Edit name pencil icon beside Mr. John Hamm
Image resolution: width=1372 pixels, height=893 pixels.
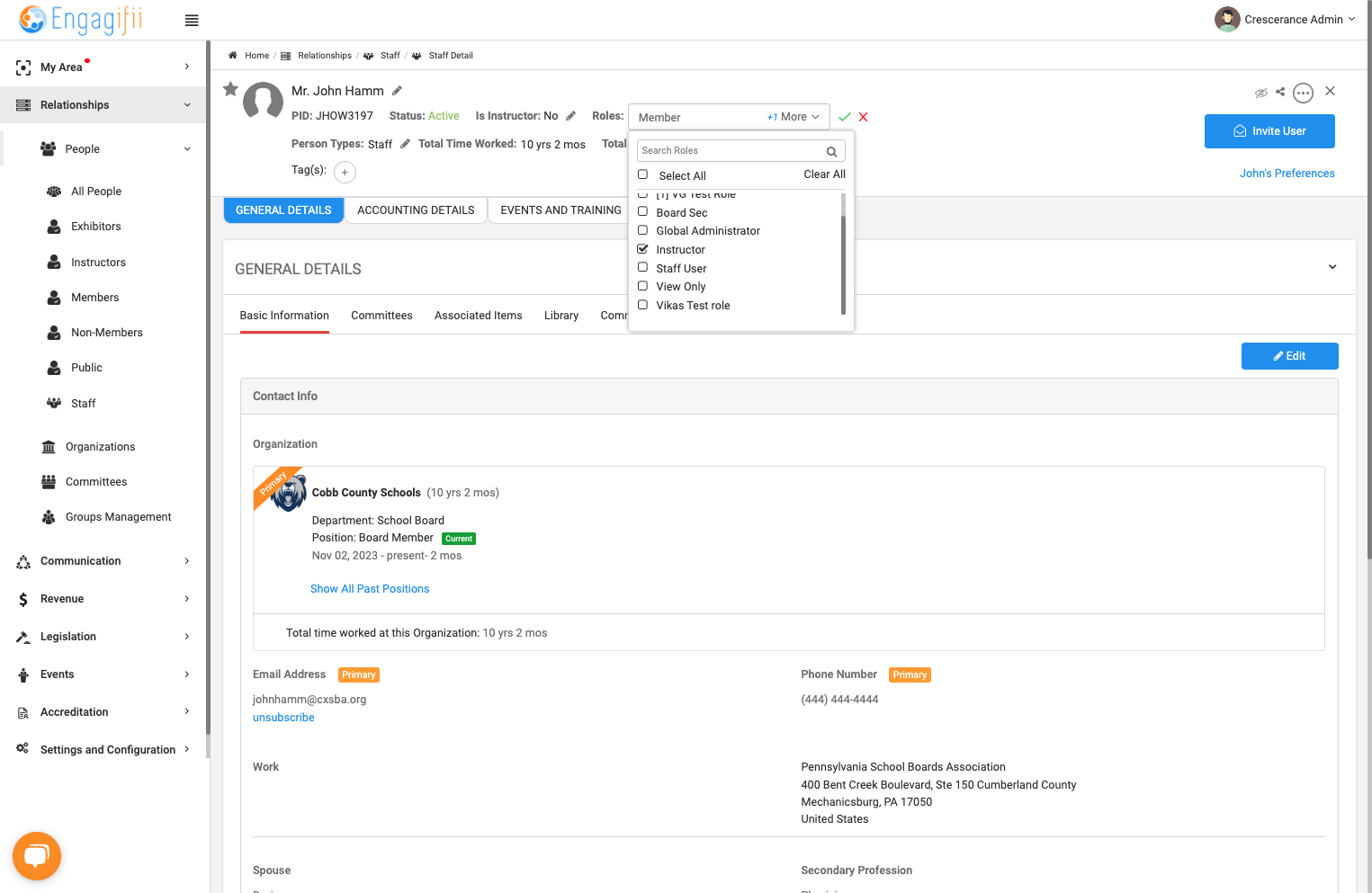tap(397, 91)
